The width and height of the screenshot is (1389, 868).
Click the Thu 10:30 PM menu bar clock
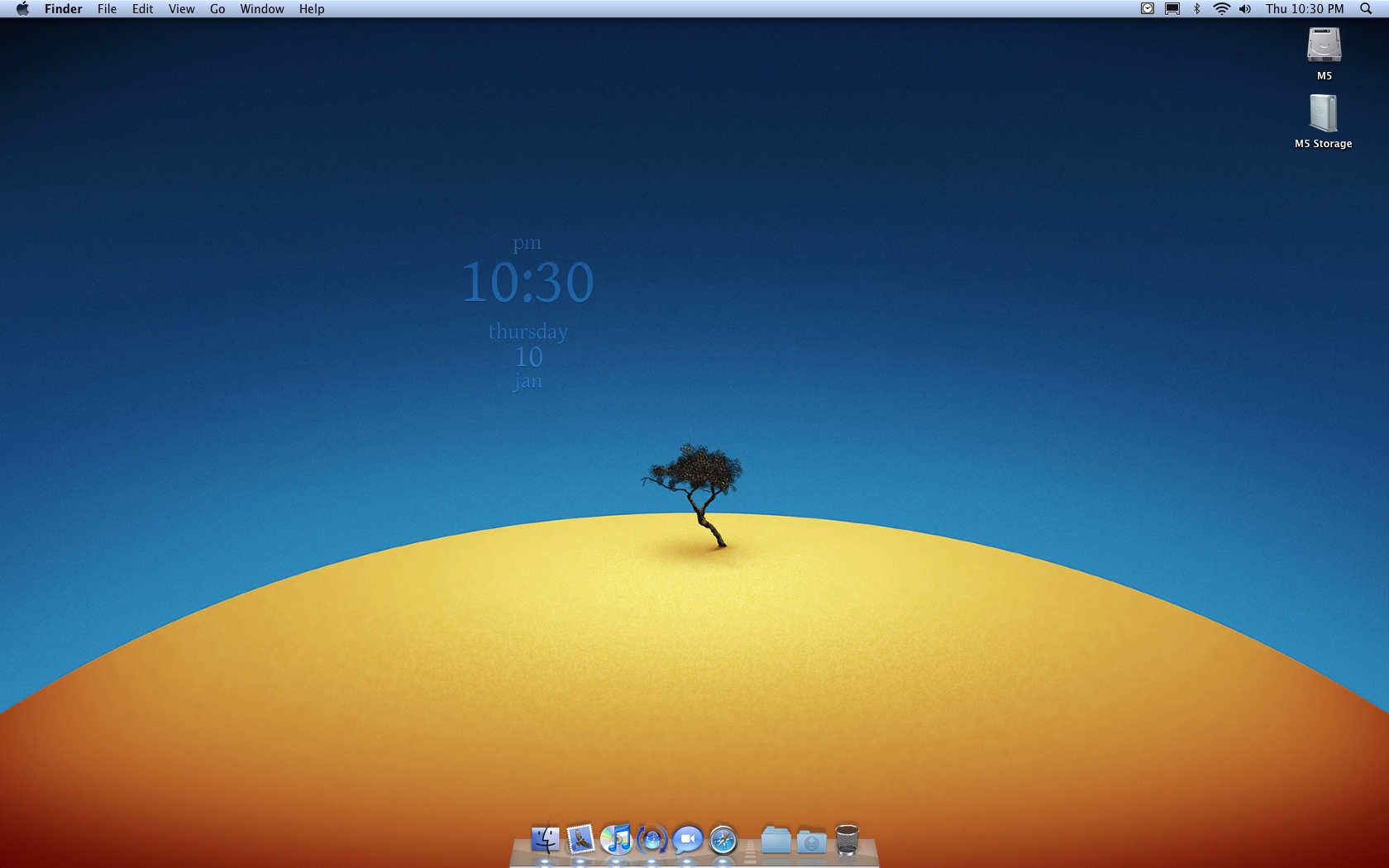(1305, 9)
